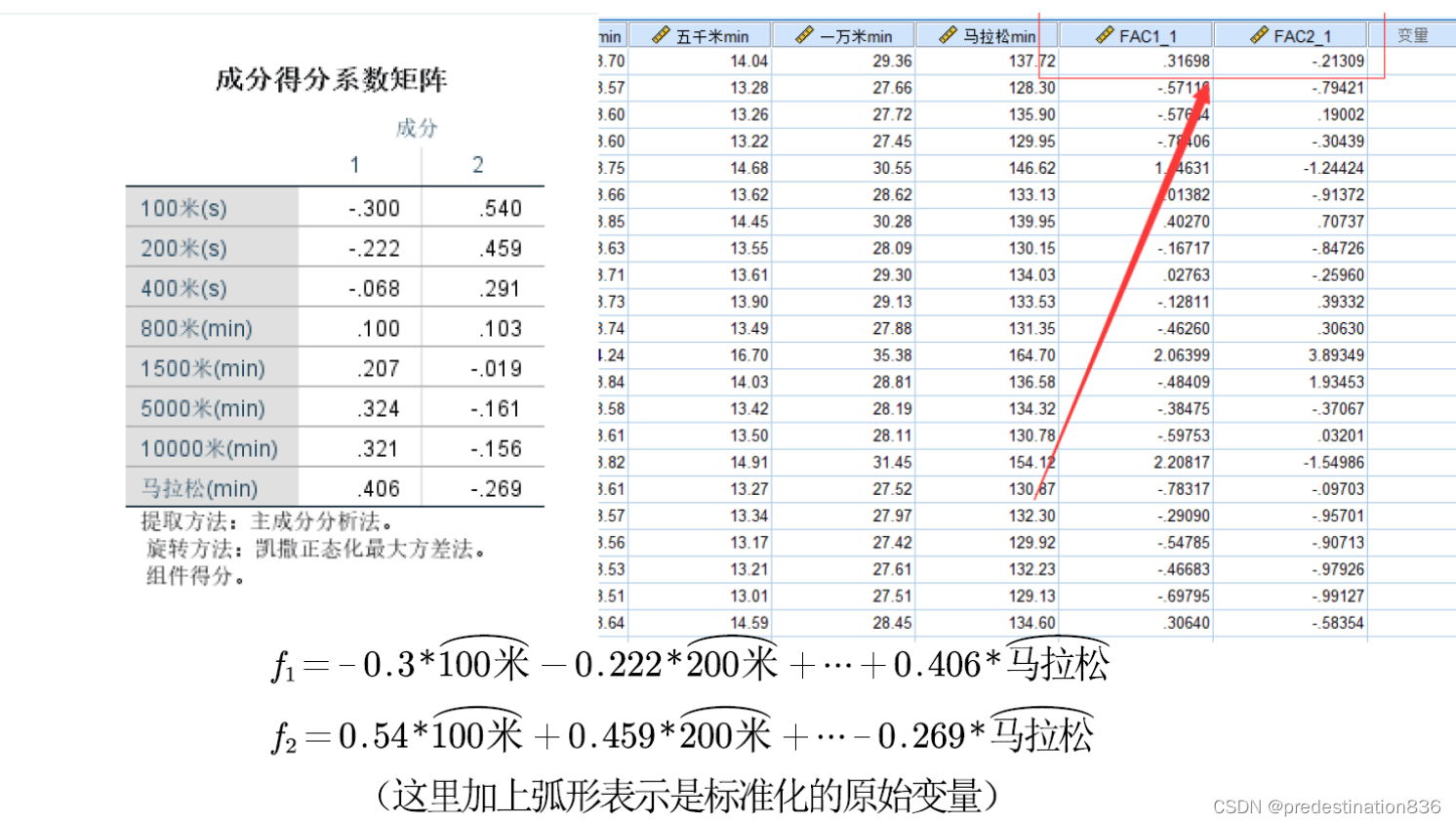Click the scale ruler icon beside FAC2_1

(1259, 36)
